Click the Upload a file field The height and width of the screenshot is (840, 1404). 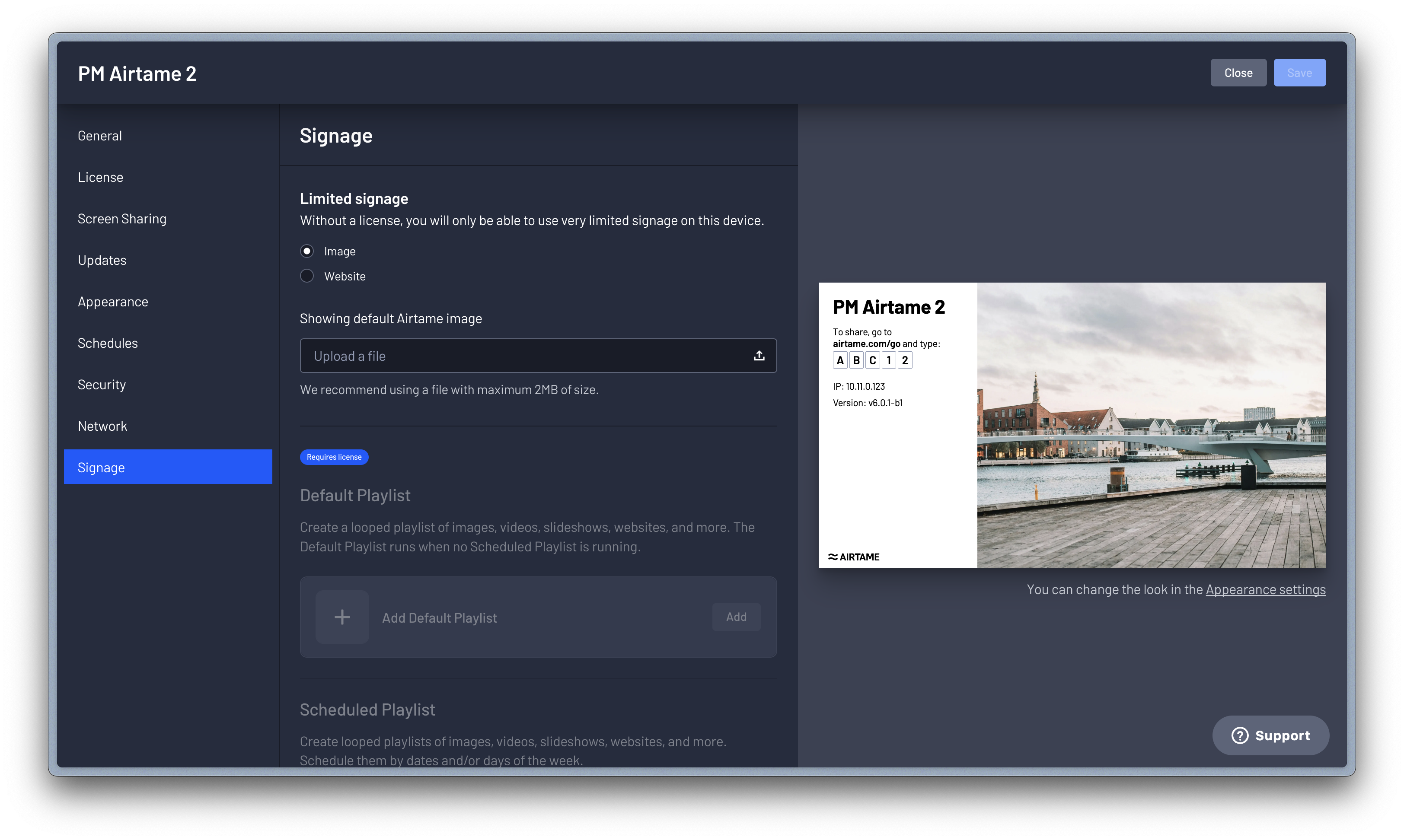point(538,356)
